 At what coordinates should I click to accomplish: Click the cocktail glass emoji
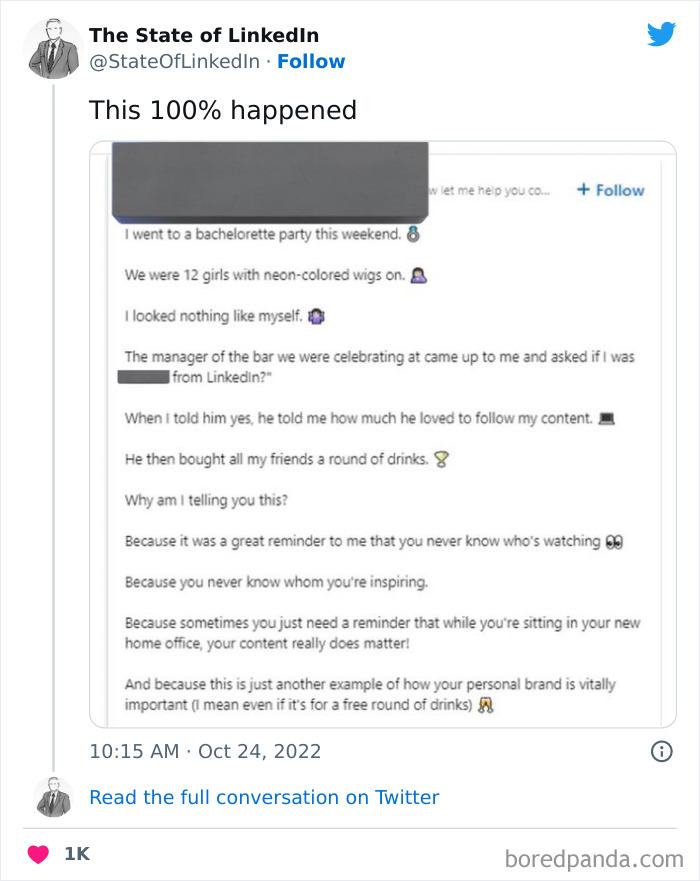click(x=441, y=459)
